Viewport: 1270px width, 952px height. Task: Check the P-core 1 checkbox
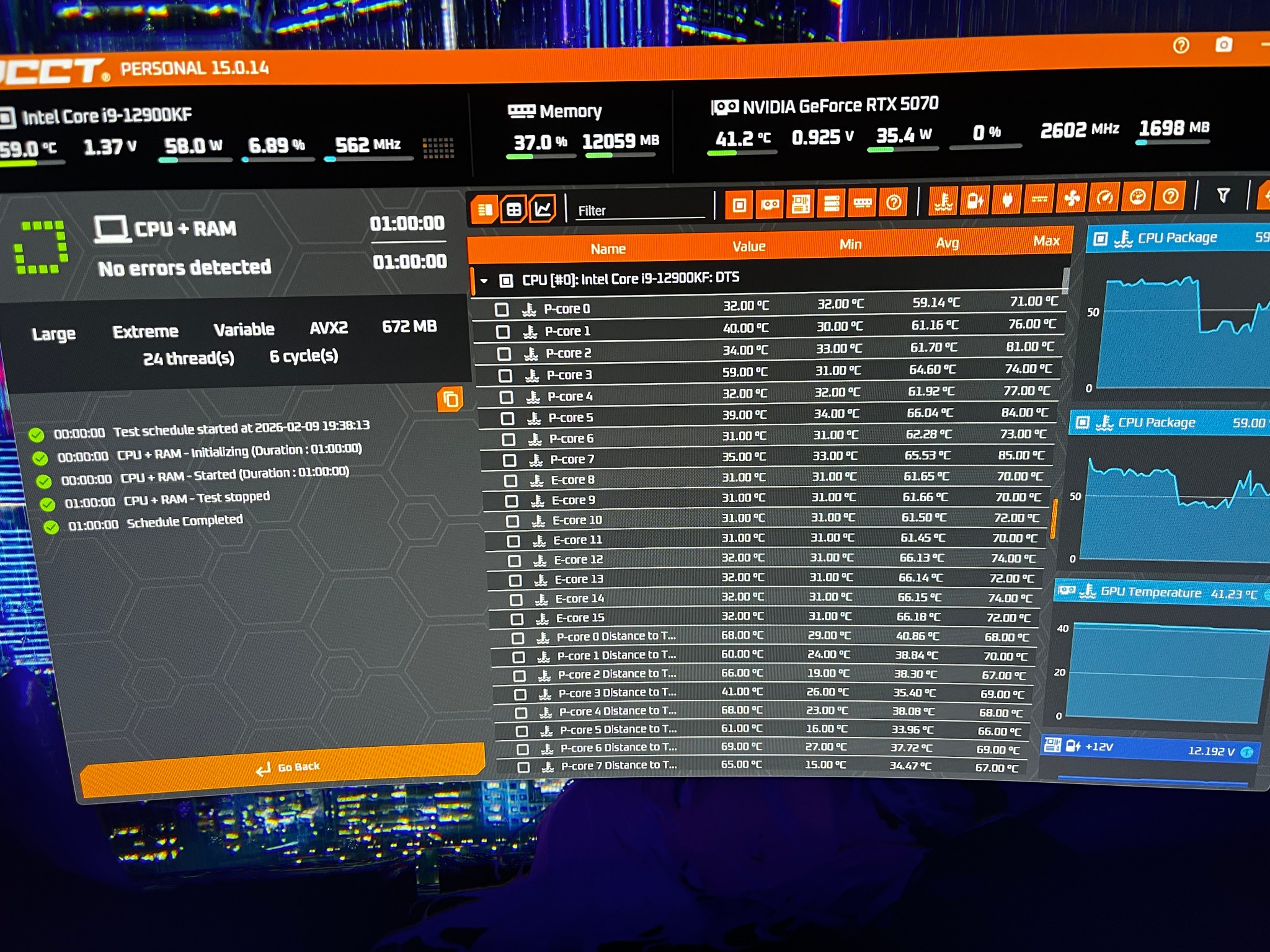pyautogui.click(x=503, y=332)
